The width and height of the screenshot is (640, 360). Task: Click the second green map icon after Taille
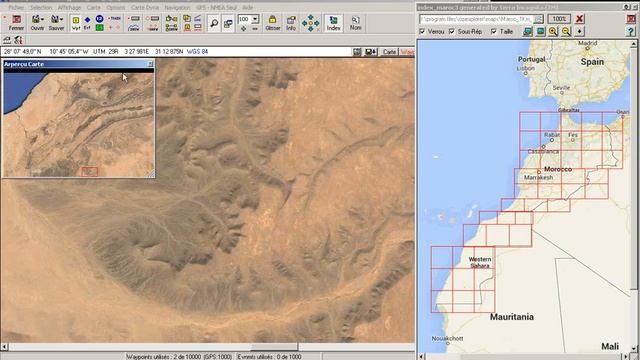coord(540,31)
